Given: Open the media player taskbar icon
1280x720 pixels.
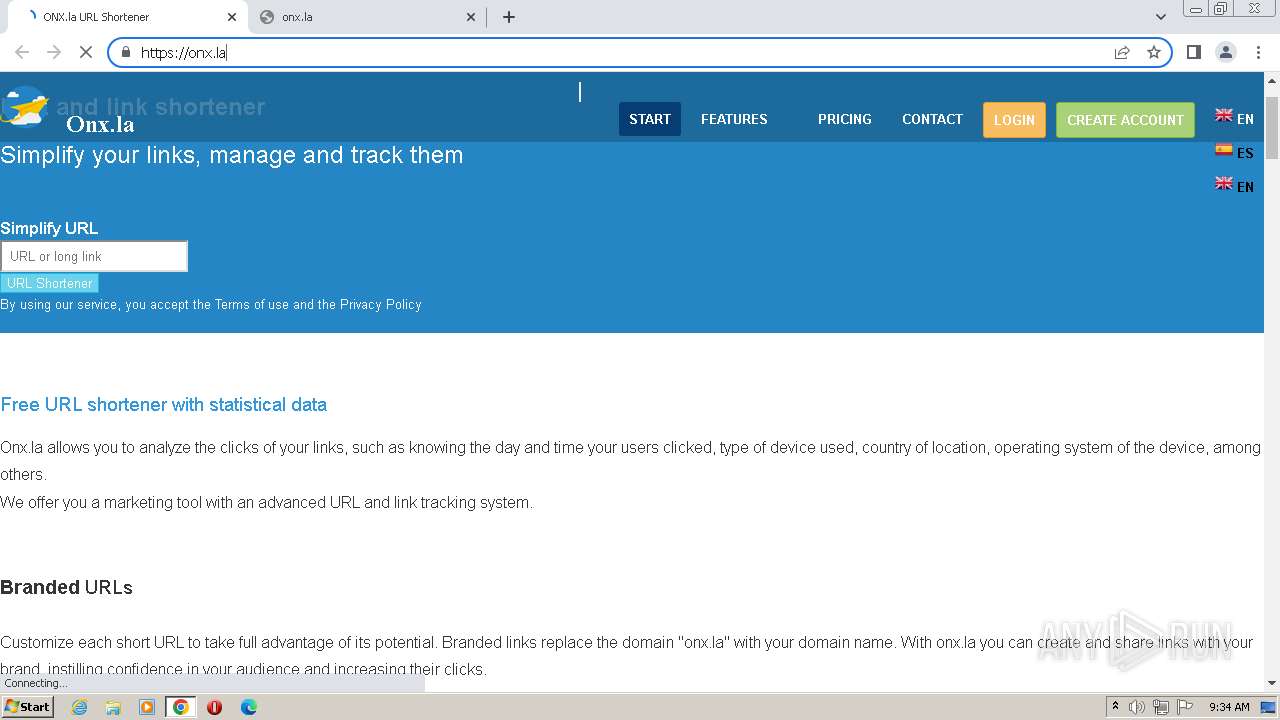Looking at the screenshot, I should coord(147,707).
